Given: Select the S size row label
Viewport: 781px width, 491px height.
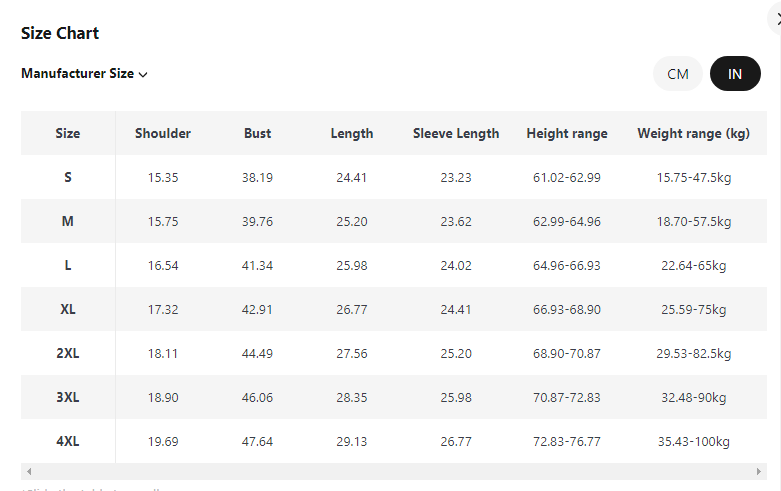Looking at the screenshot, I should [x=68, y=177].
